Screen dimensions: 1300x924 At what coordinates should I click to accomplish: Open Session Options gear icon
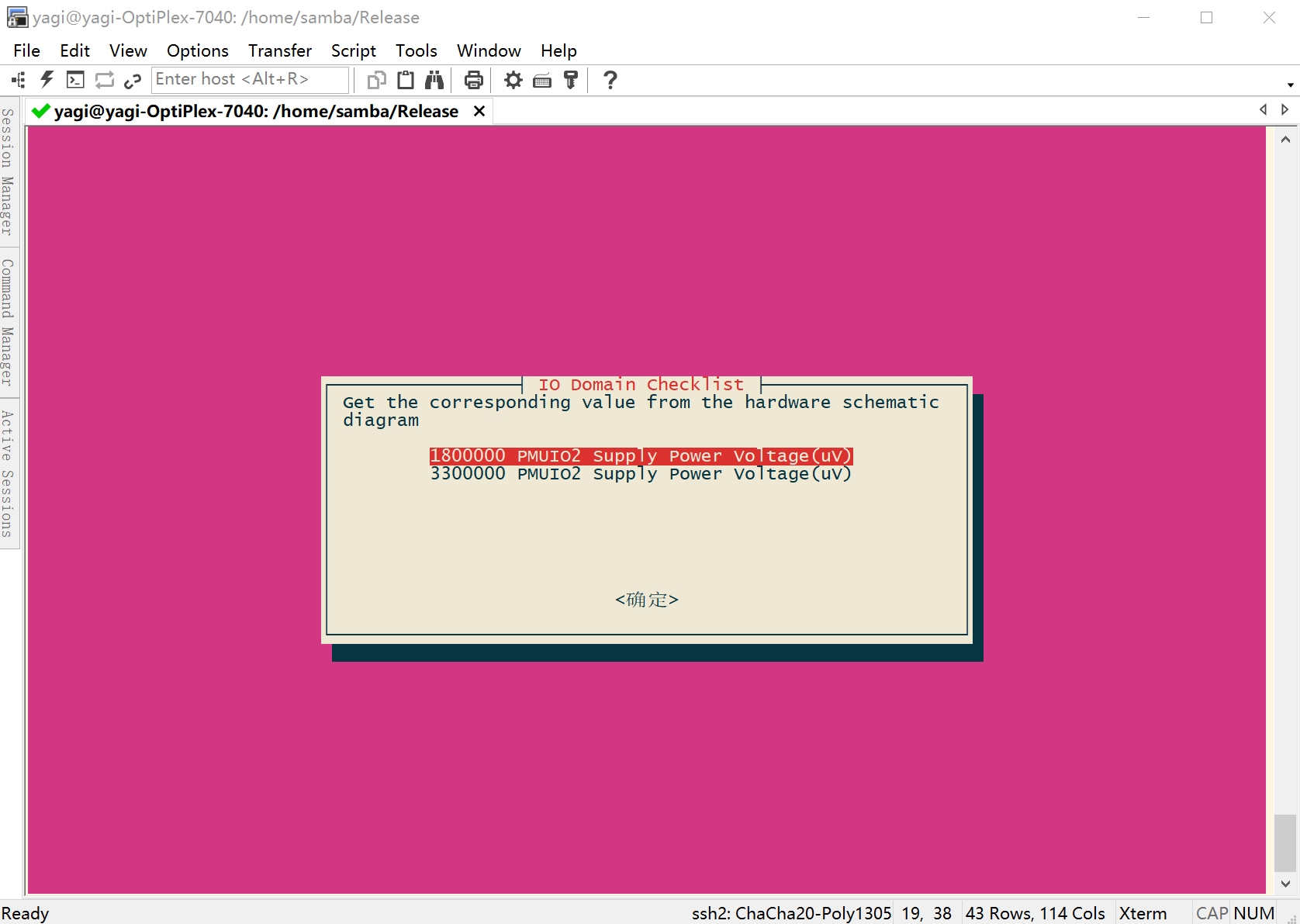tap(513, 80)
